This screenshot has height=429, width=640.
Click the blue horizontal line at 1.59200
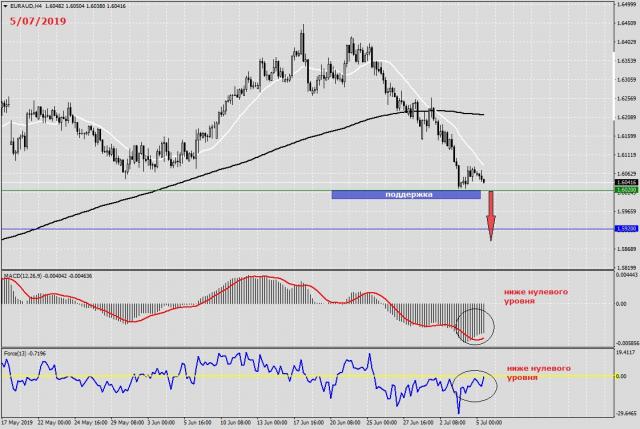click(x=200, y=229)
